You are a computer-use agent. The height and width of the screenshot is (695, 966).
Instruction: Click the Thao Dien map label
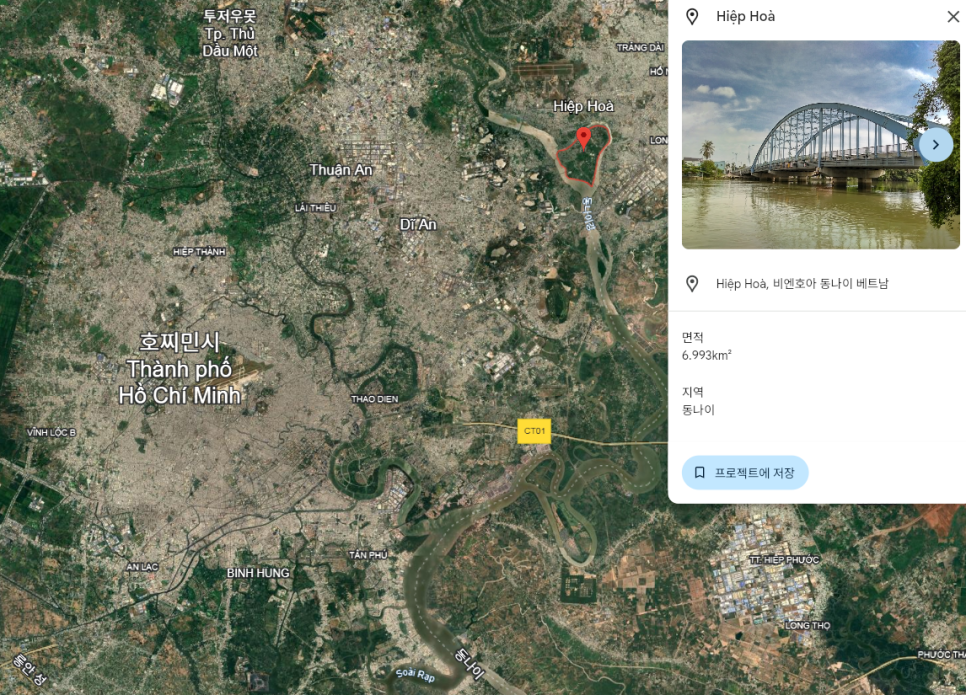[x=375, y=399]
